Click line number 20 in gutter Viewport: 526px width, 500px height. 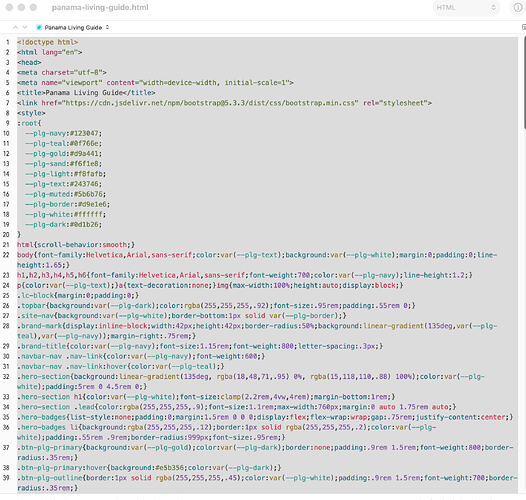point(6,235)
